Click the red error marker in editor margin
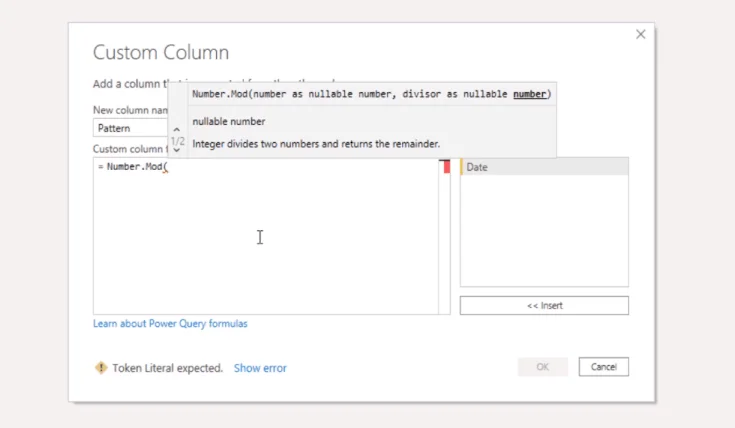The height and width of the screenshot is (428, 735). 446,166
